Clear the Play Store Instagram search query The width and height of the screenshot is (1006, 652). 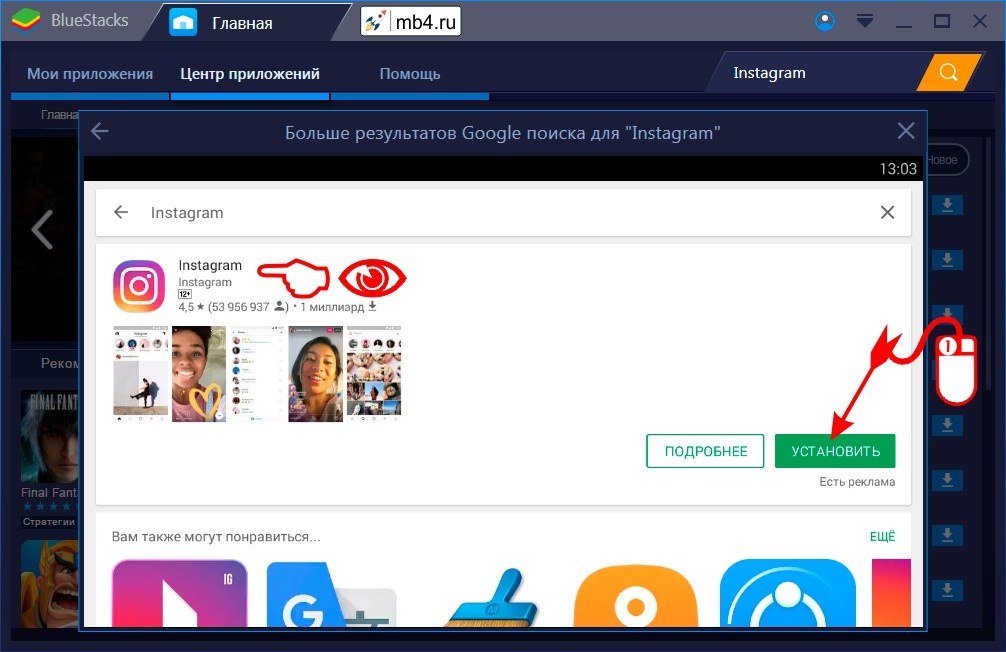point(886,212)
